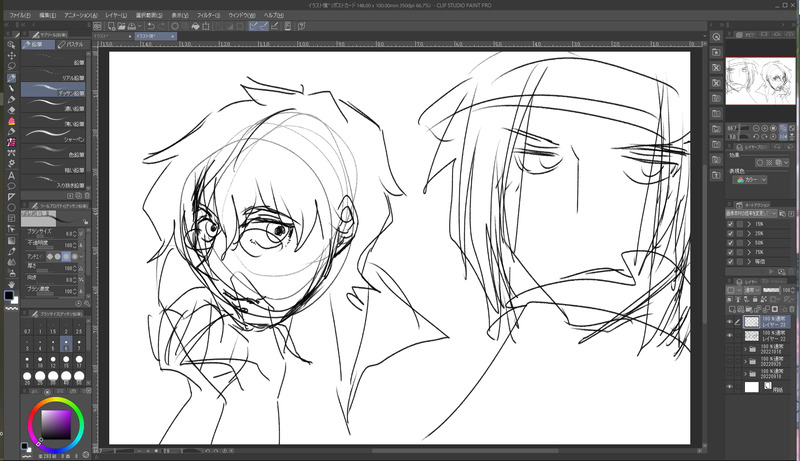Click the Fill bucket icon in command bar
This screenshot has height=461, width=800.
[x=195, y=26]
